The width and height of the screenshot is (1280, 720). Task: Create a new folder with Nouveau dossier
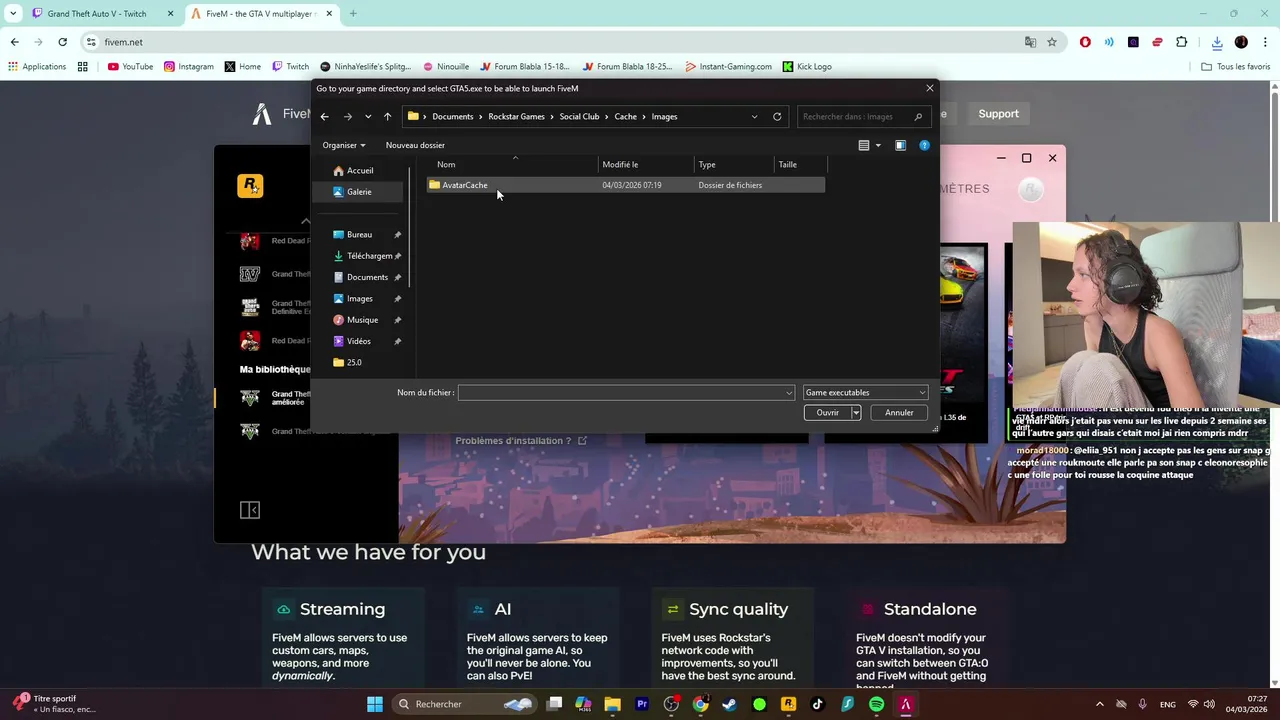(x=415, y=145)
